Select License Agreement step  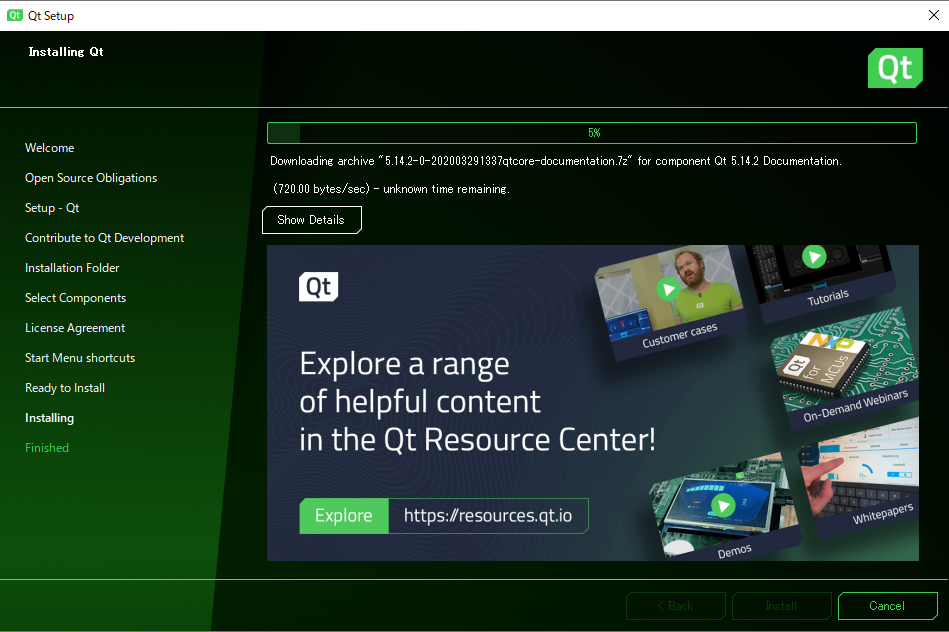(75, 328)
